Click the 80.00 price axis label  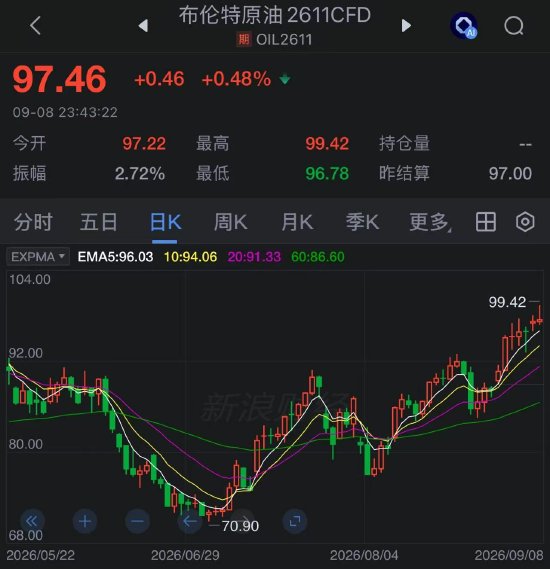(25, 444)
